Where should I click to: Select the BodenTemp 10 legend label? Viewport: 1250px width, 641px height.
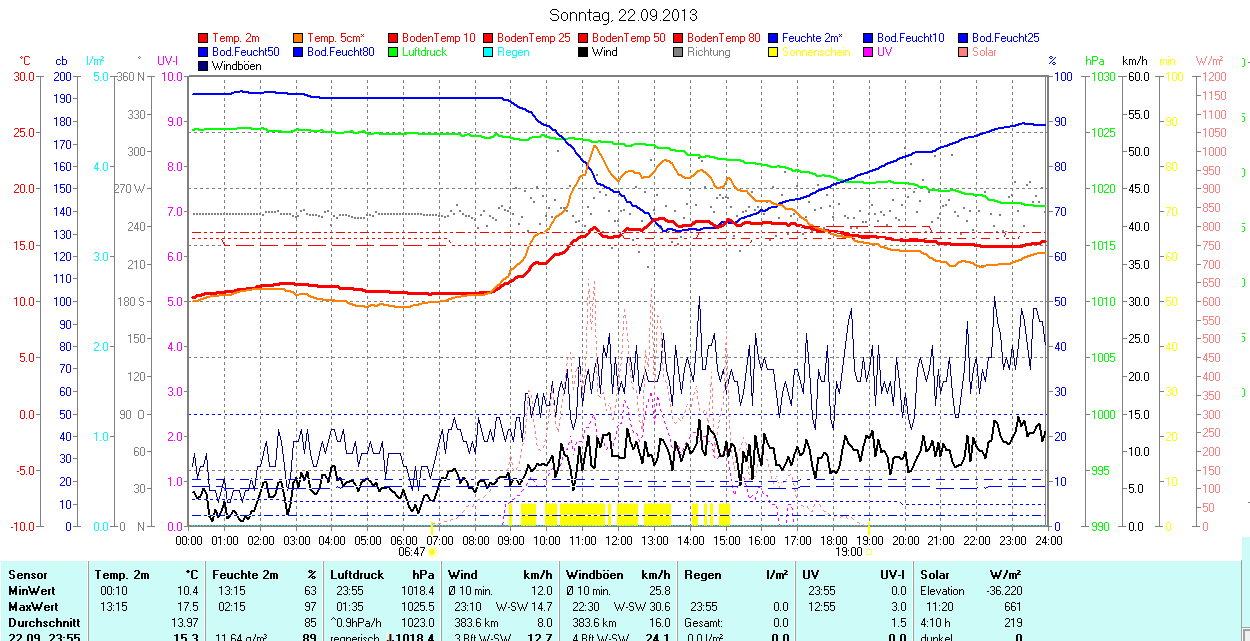[438, 38]
